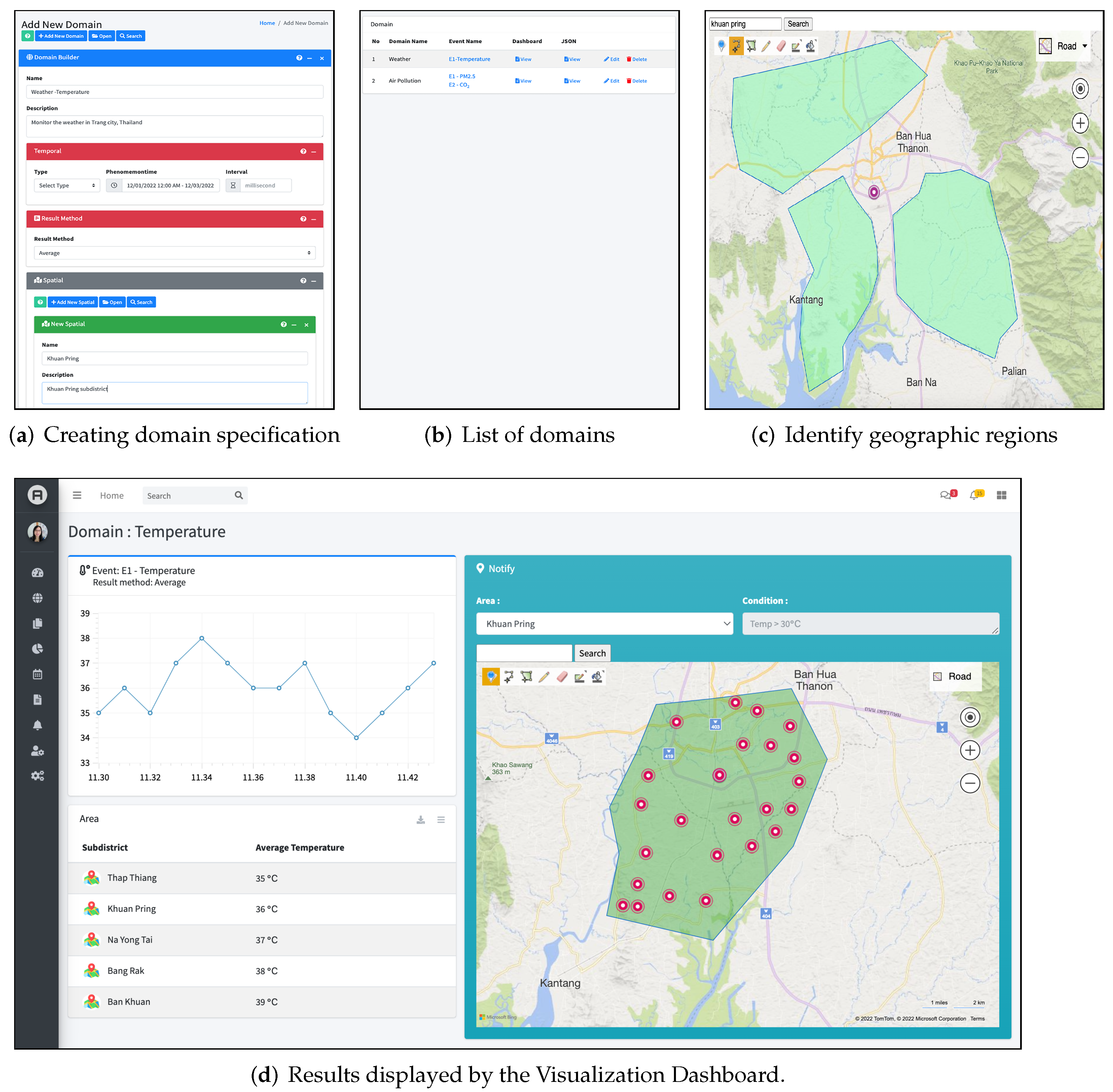
Task: Select the pushpin tool on dashboard map
Action: 491,677
